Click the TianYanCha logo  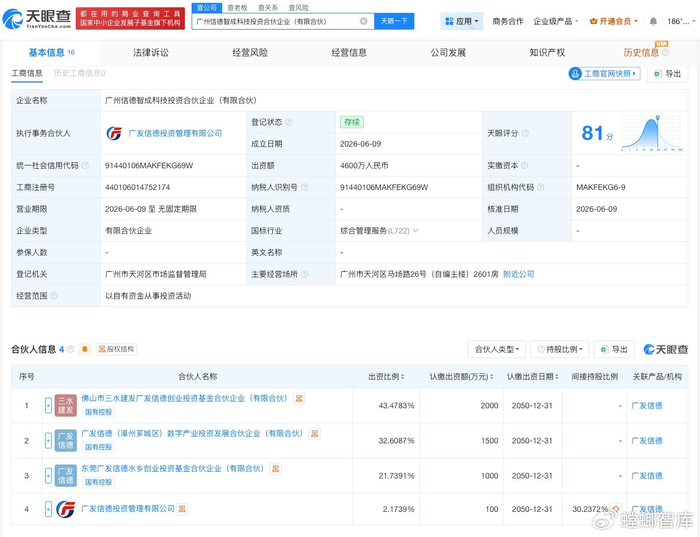tap(37, 19)
